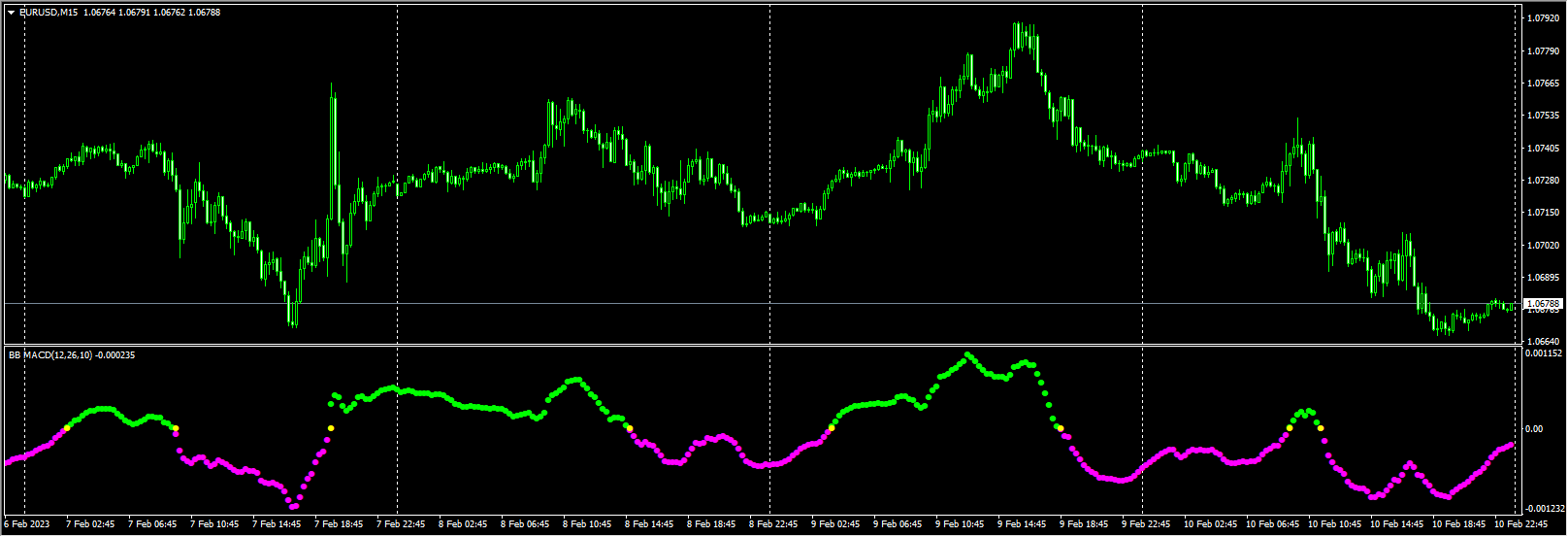Click the 8 Feb 14:45 time label
This screenshot has height=537, width=1568.
(x=648, y=524)
